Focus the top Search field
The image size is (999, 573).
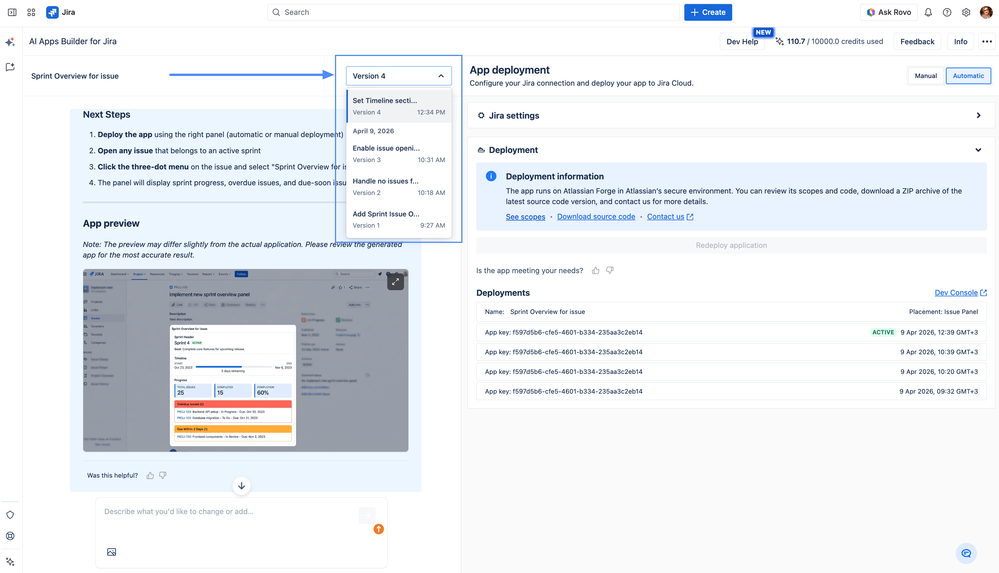point(474,12)
